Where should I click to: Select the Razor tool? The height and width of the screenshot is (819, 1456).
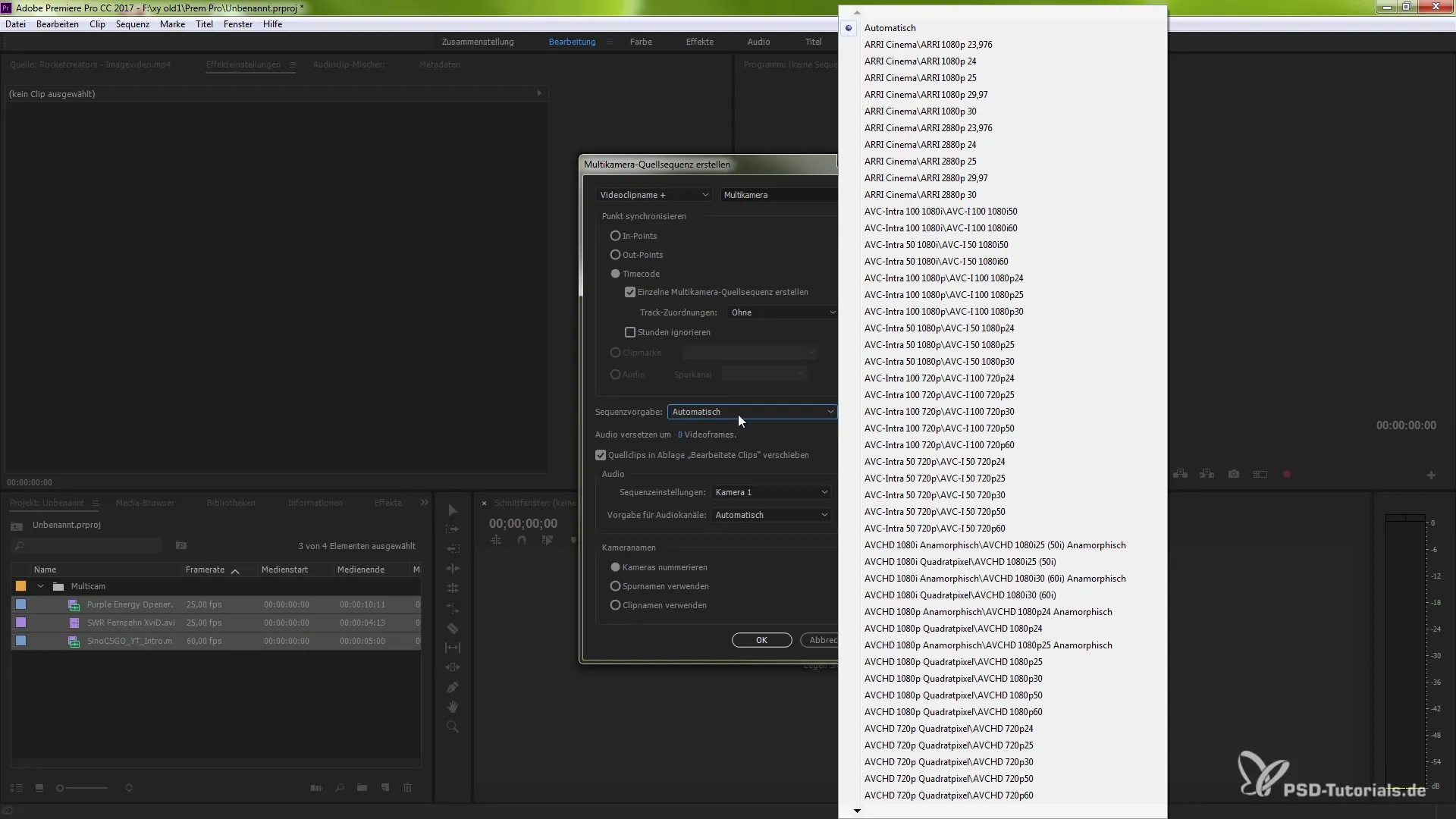click(x=453, y=628)
